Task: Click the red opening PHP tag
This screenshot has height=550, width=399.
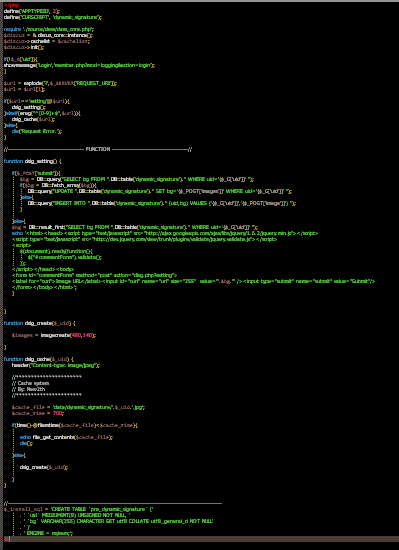Action: click(x=12, y=5)
